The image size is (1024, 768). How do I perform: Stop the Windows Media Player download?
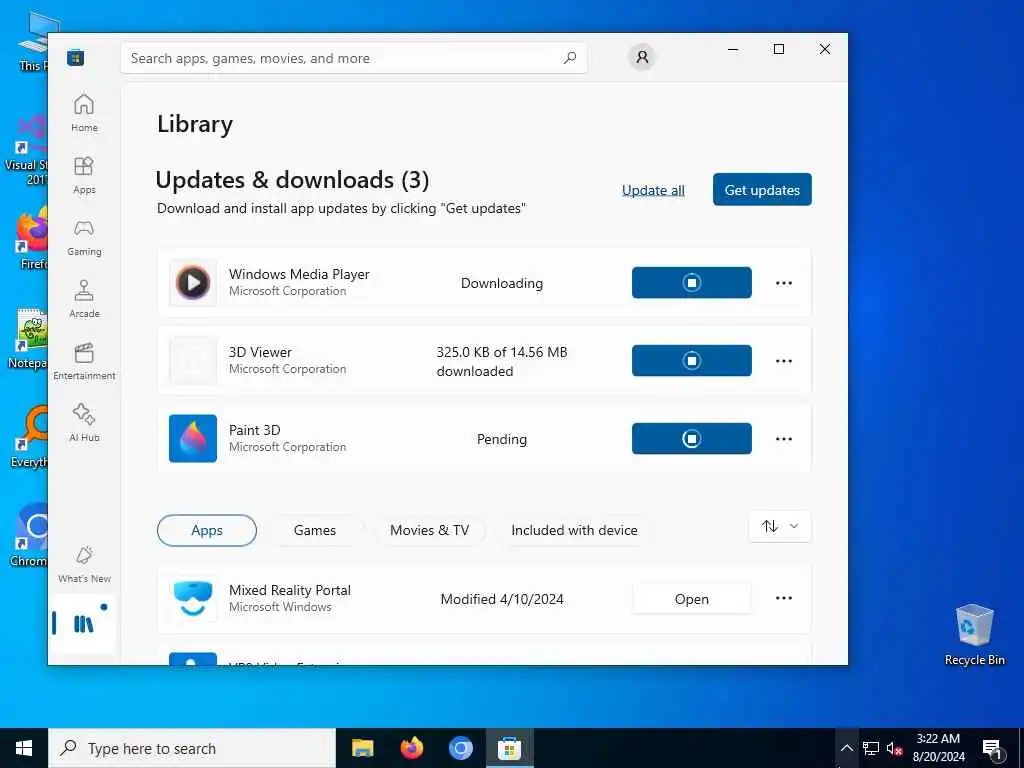[x=692, y=283]
